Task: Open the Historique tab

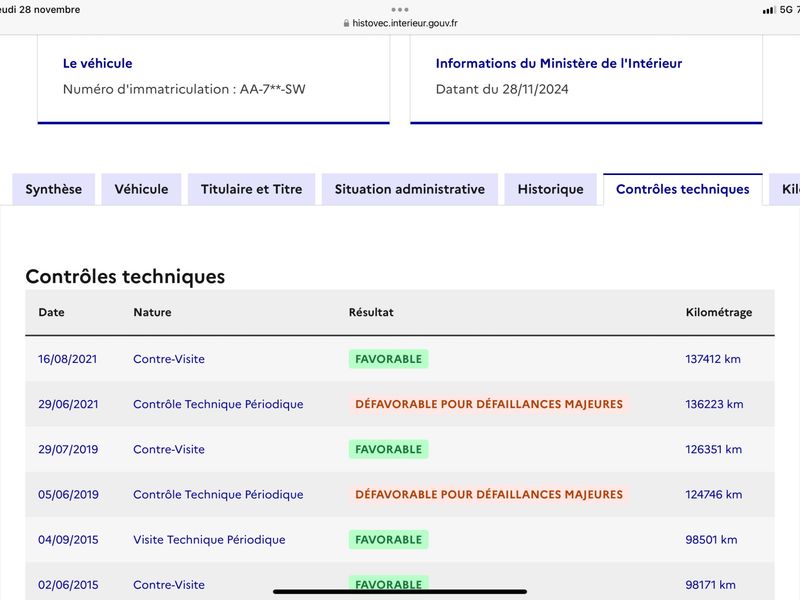Action: click(x=551, y=189)
